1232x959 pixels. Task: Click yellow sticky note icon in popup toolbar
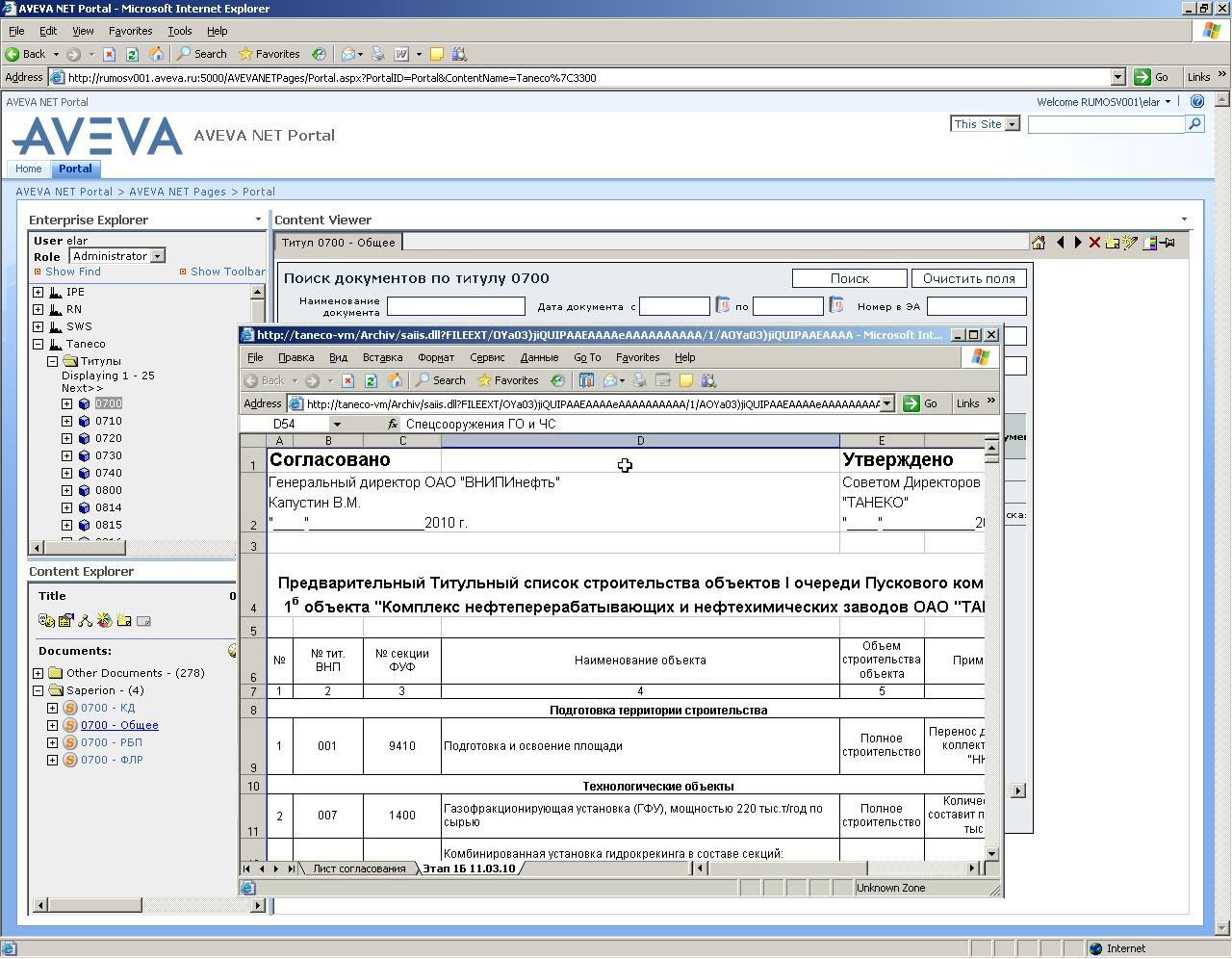tap(686, 380)
